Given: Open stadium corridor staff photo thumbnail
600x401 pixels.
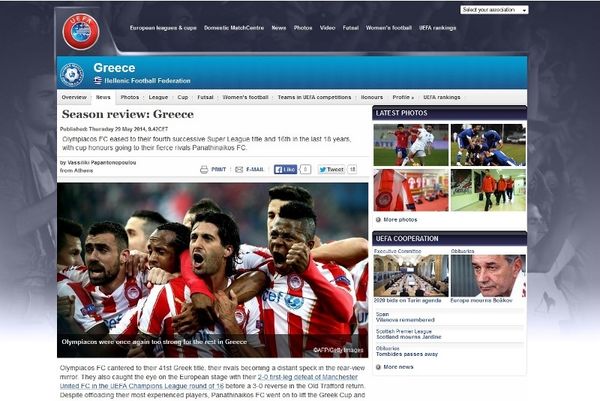Looking at the screenshot, I should pos(488,190).
